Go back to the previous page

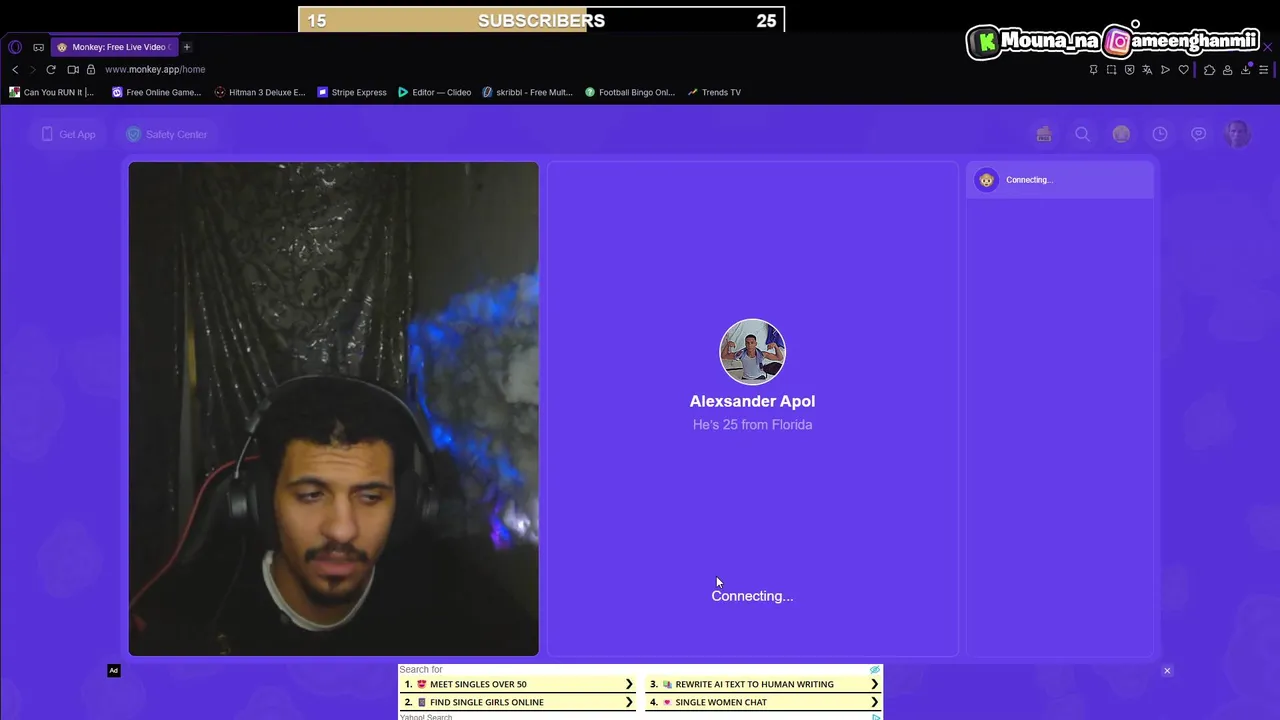15,69
